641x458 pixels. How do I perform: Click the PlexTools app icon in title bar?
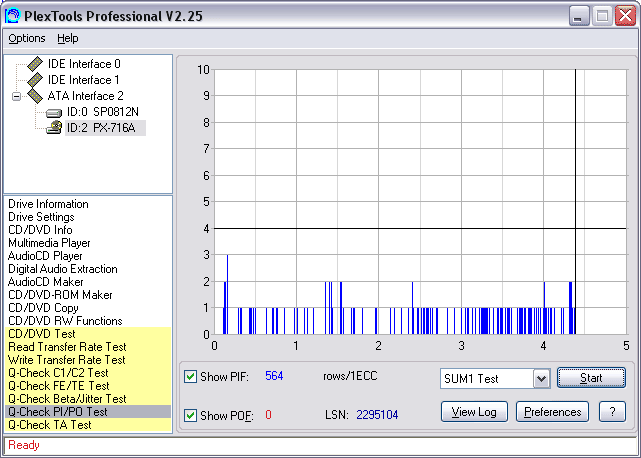pos(12,16)
